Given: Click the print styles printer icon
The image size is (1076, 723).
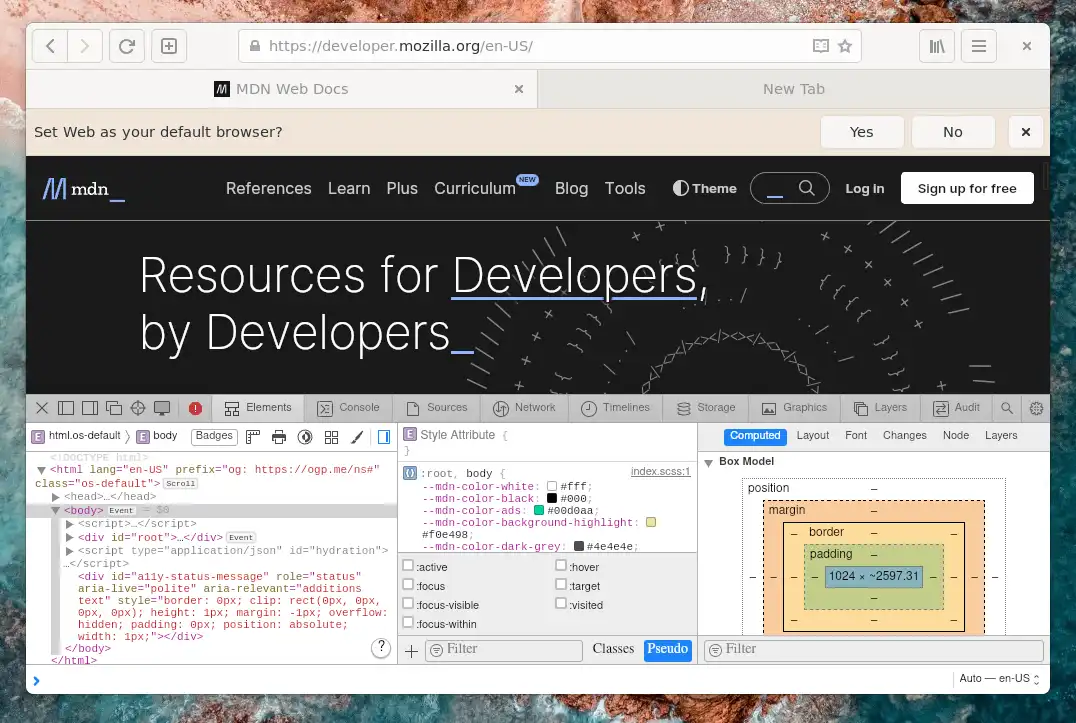Looking at the screenshot, I should pyautogui.click(x=279, y=437).
